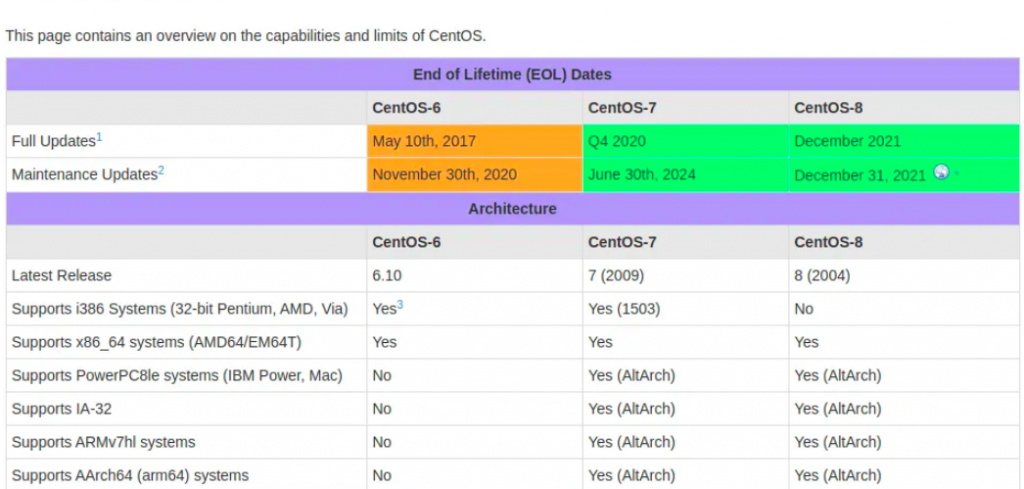Click the 'End of Lifetime (EOL) Dates' header
Viewport: 1024px width, 489px height.
(x=512, y=74)
